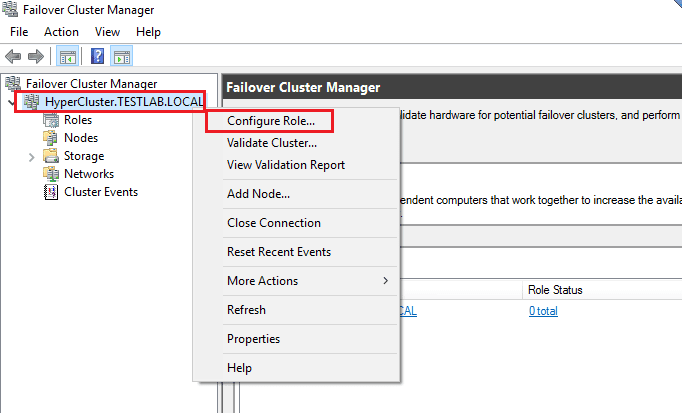Open the File menu
682x413 pixels.
point(19,32)
